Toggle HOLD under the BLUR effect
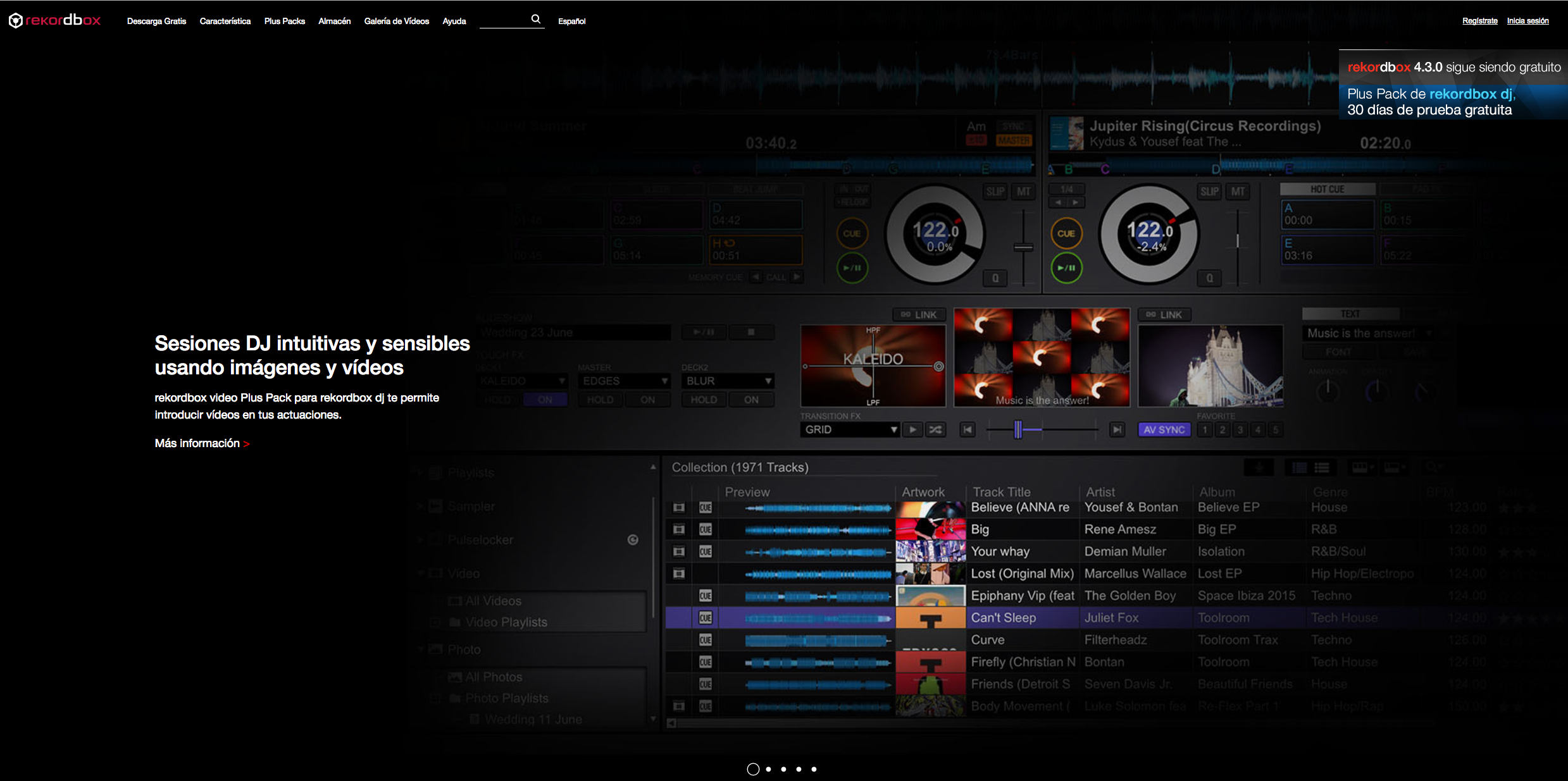Viewport: 1568px width, 781px height. pyautogui.click(x=704, y=400)
